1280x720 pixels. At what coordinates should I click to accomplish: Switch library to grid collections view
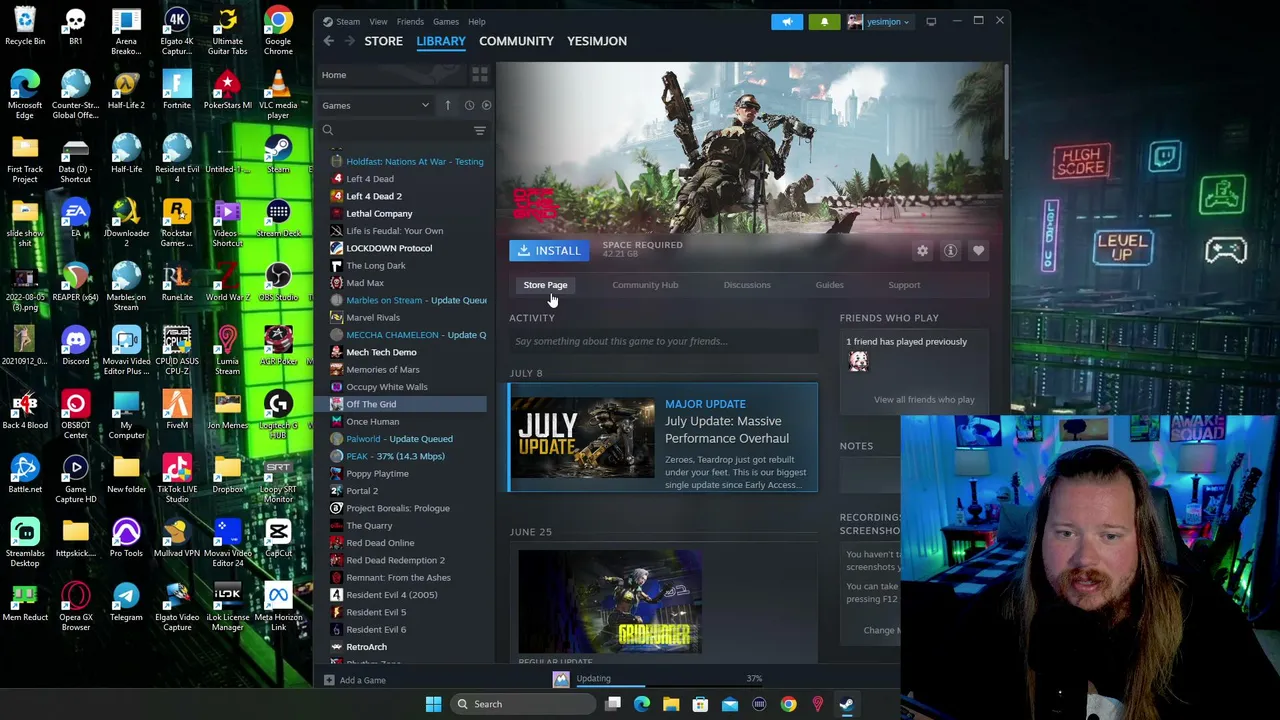point(479,75)
